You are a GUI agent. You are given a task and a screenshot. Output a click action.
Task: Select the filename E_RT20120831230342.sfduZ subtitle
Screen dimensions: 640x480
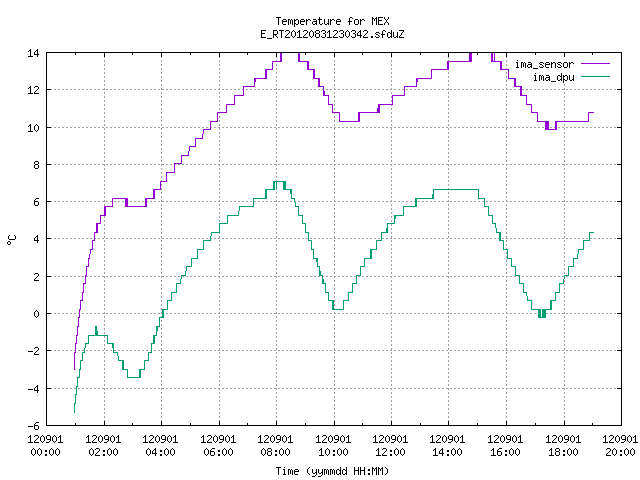pos(332,34)
